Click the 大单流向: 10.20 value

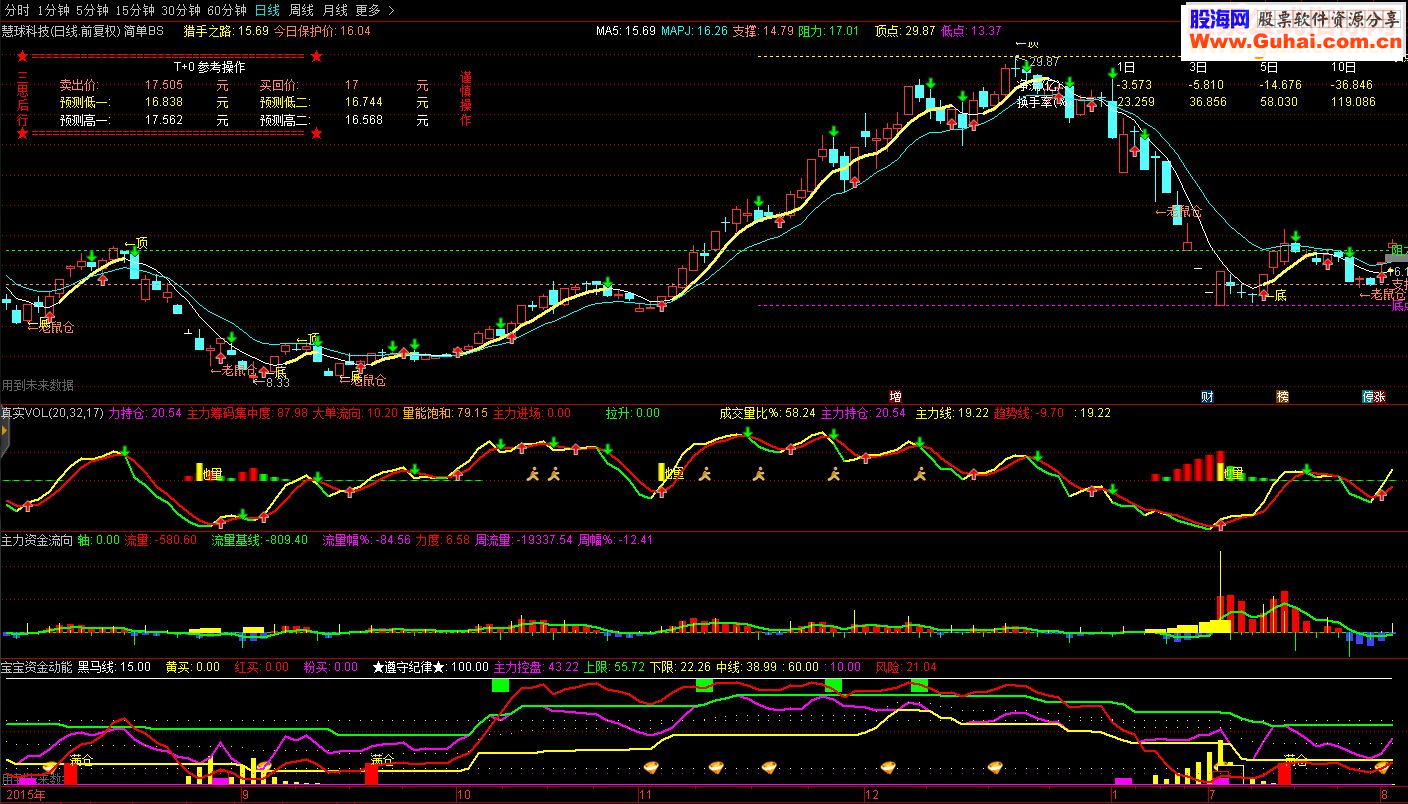355,413
